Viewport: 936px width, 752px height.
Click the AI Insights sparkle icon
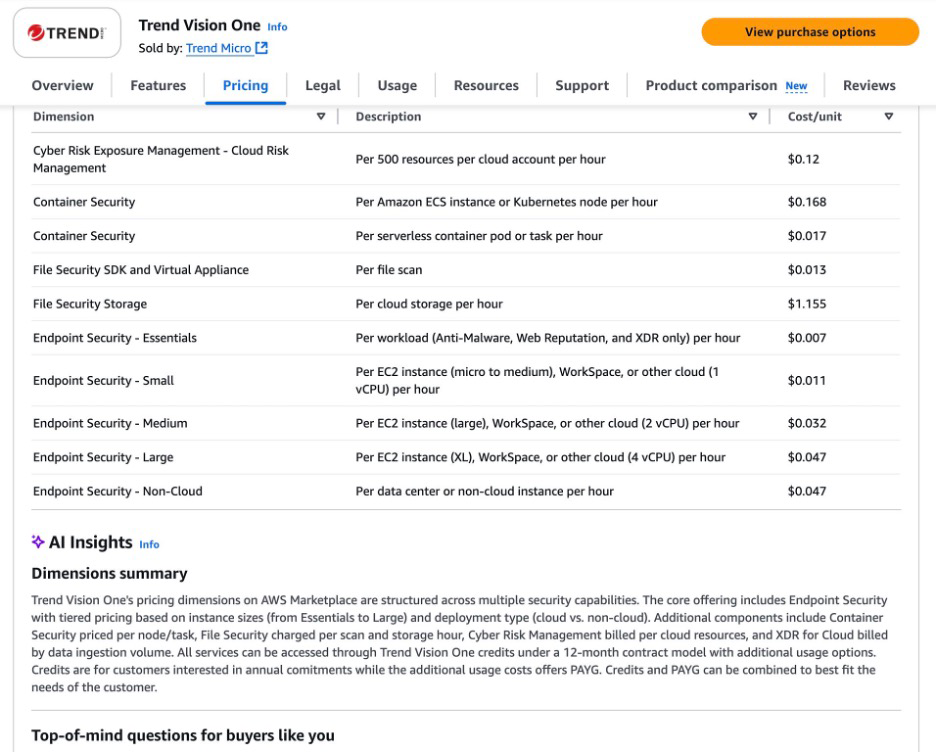click(38, 542)
